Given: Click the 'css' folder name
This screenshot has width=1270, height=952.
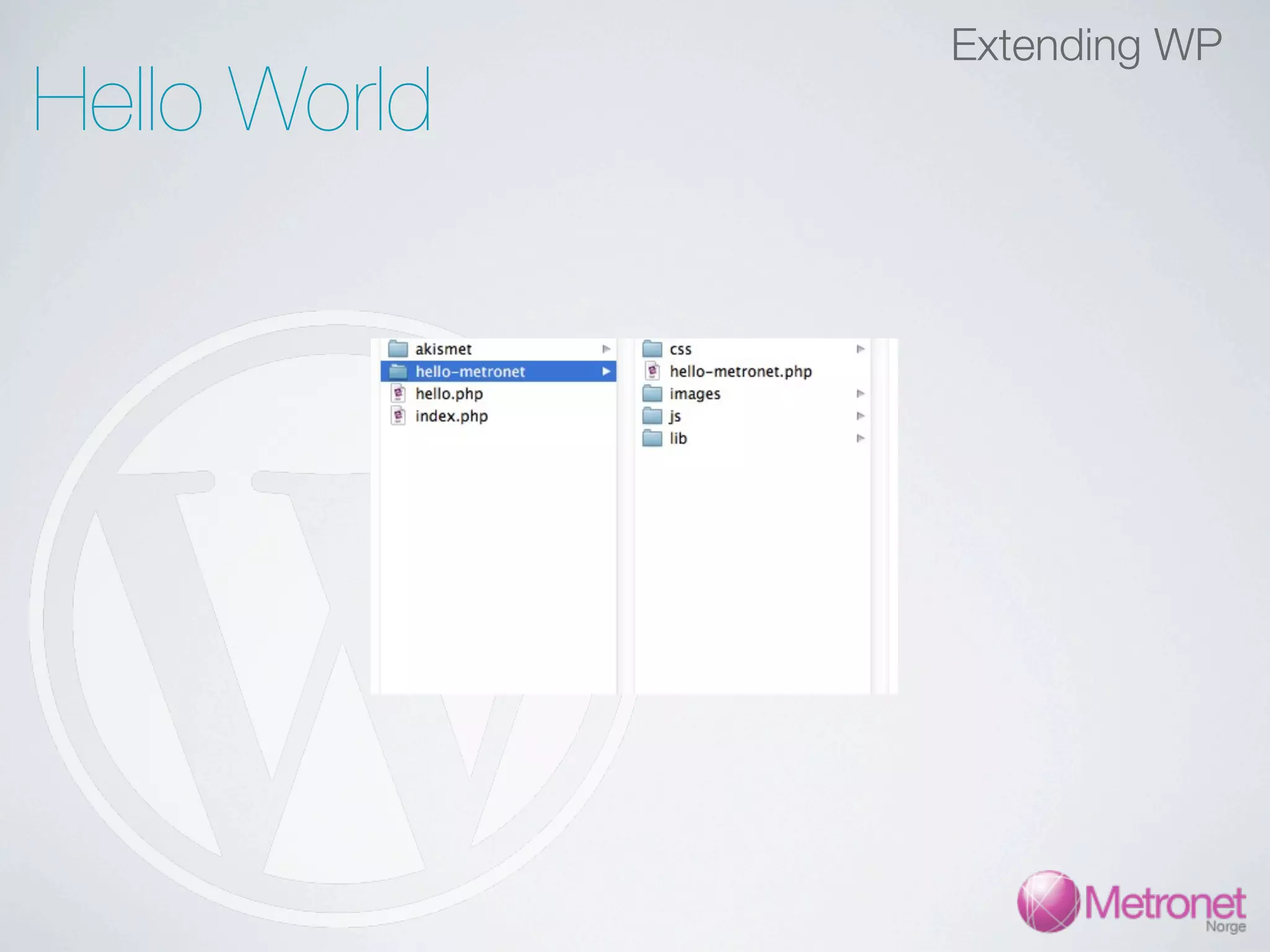Looking at the screenshot, I should [x=680, y=350].
